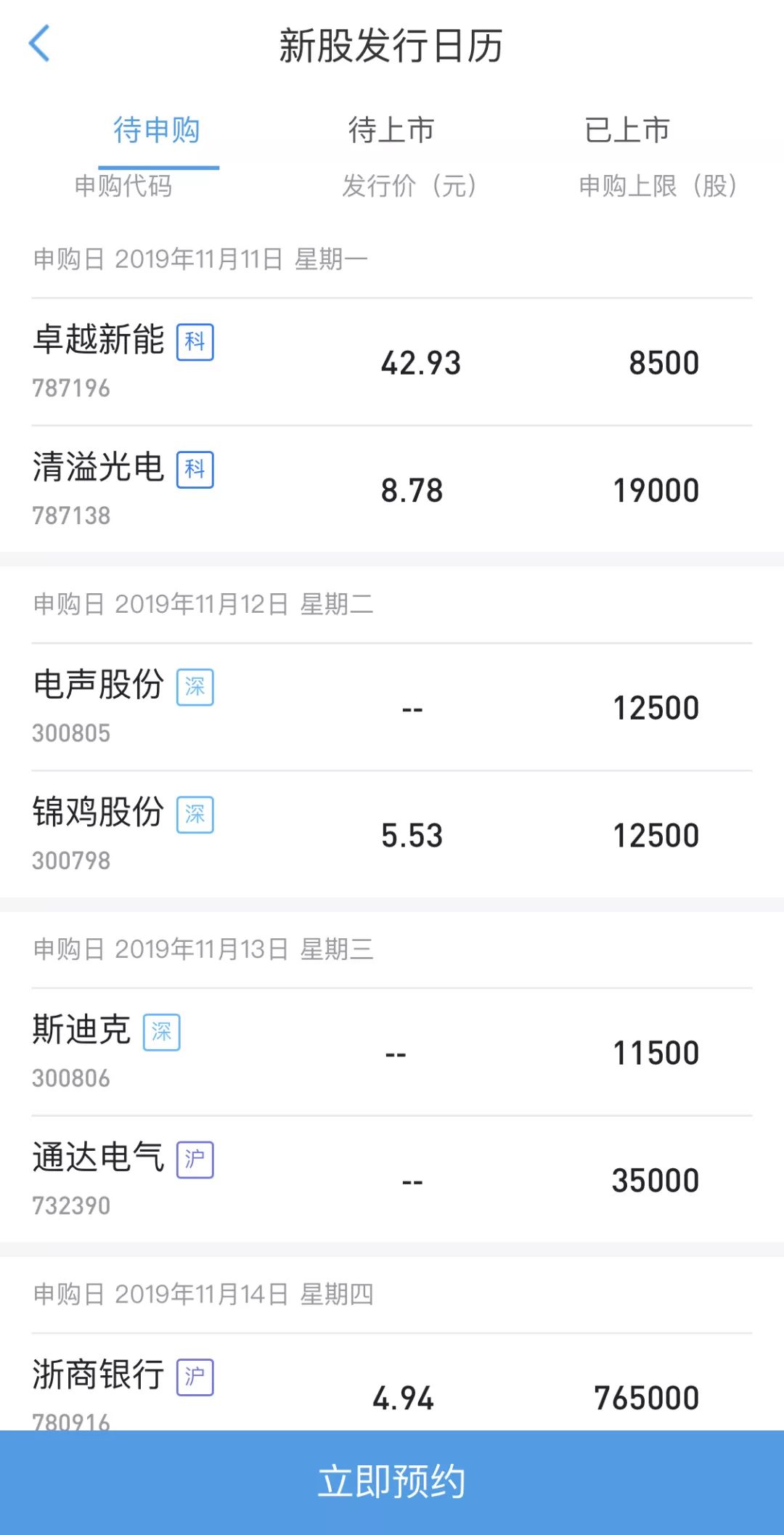Tap the 深 badge beside 斯迪克
Viewport: 784px width, 1535px height.
(161, 1032)
